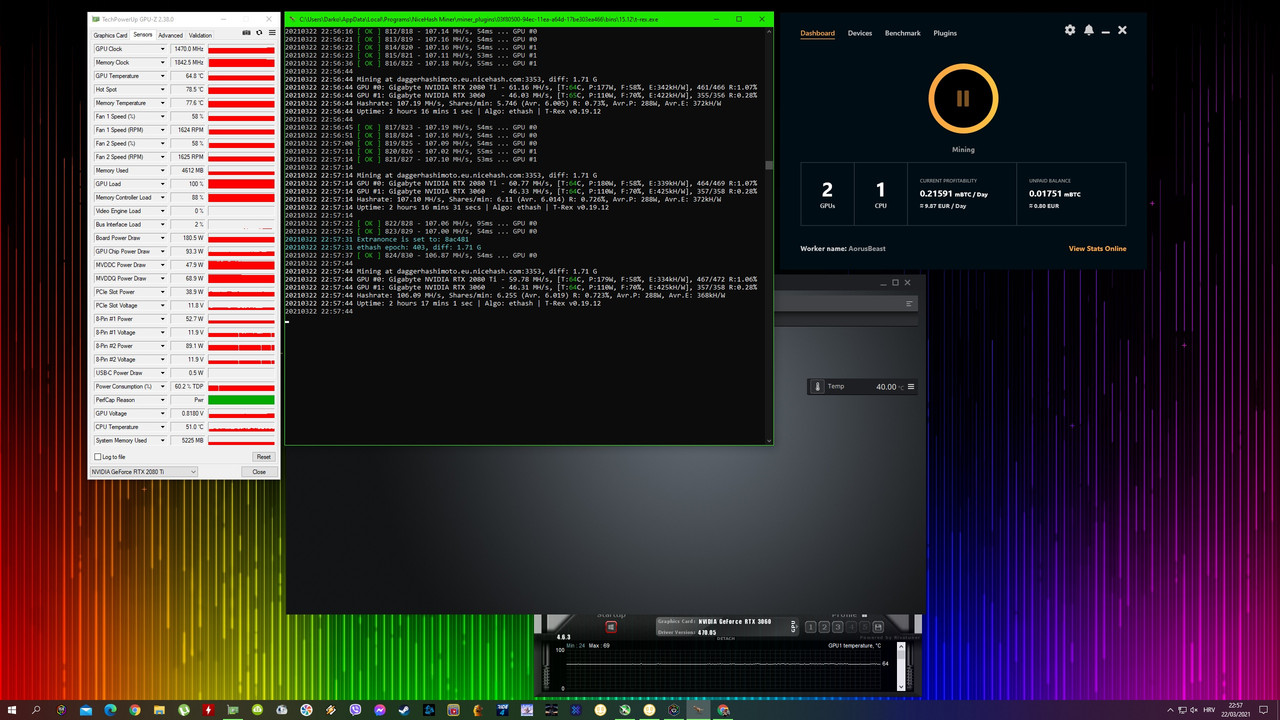Select Afterburner profile 3
The height and width of the screenshot is (720, 1280).
point(837,627)
